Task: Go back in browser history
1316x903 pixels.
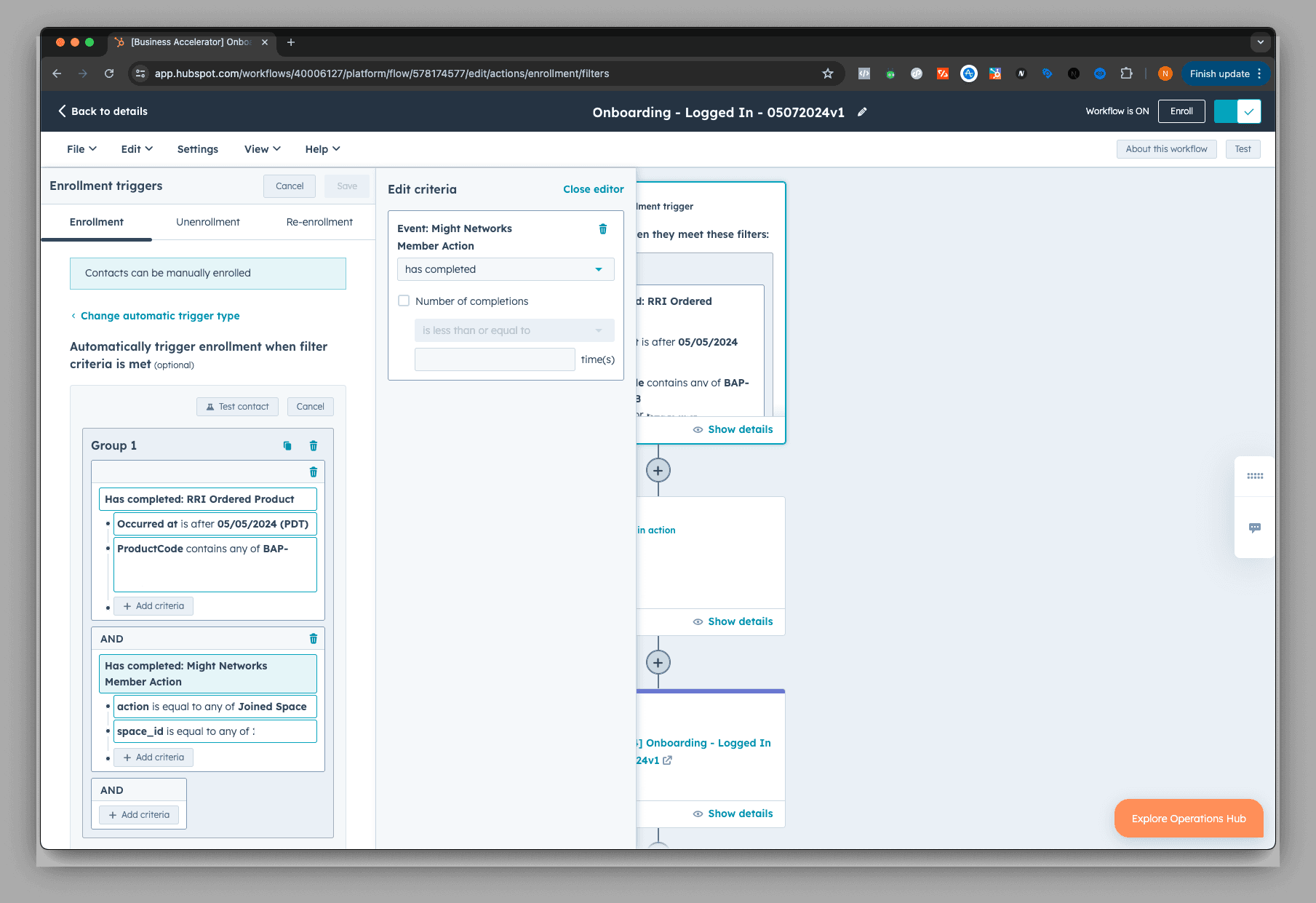Action: pos(57,73)
